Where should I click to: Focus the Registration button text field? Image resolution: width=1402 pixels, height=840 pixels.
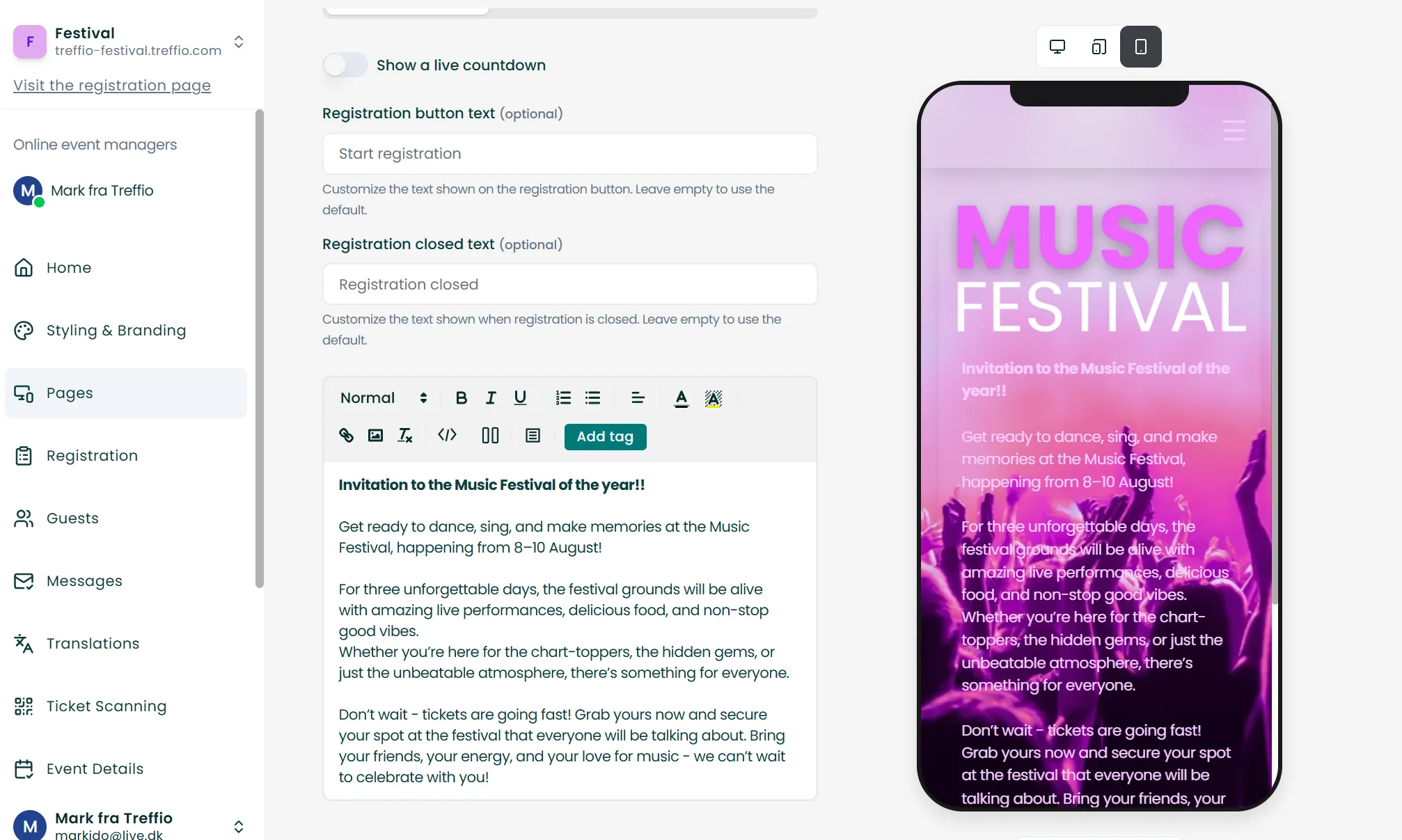[x=570, y=154]
